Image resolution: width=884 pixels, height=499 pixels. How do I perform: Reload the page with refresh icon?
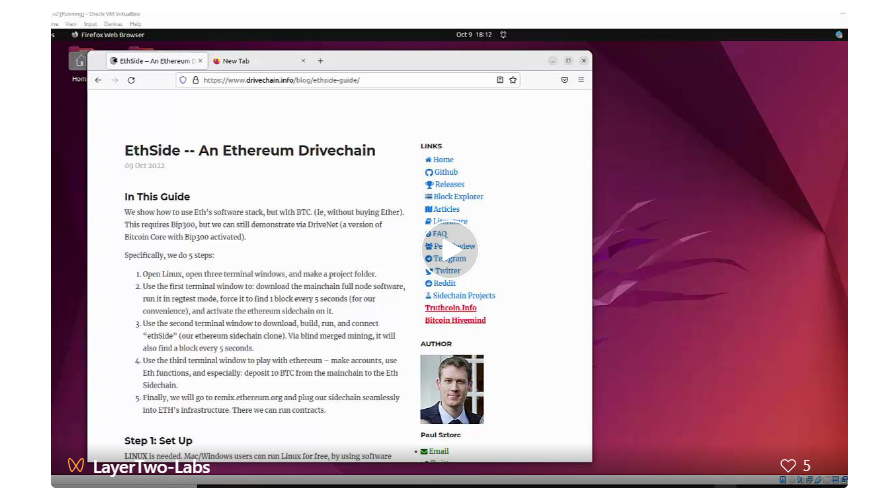131,80
